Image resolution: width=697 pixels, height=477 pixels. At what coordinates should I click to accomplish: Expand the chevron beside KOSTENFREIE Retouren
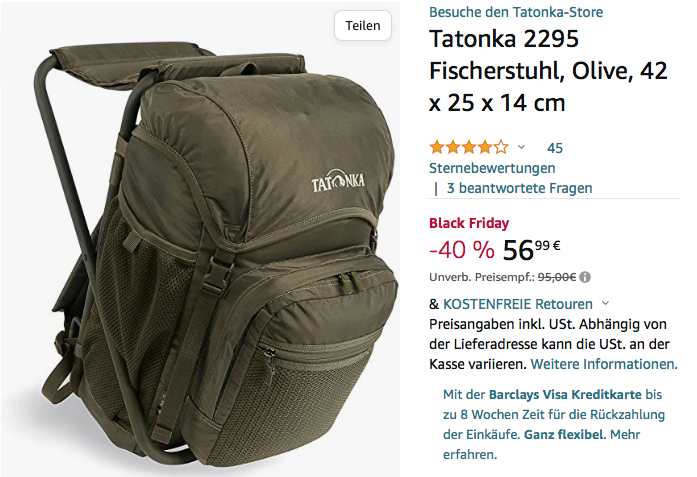[605, 304]
